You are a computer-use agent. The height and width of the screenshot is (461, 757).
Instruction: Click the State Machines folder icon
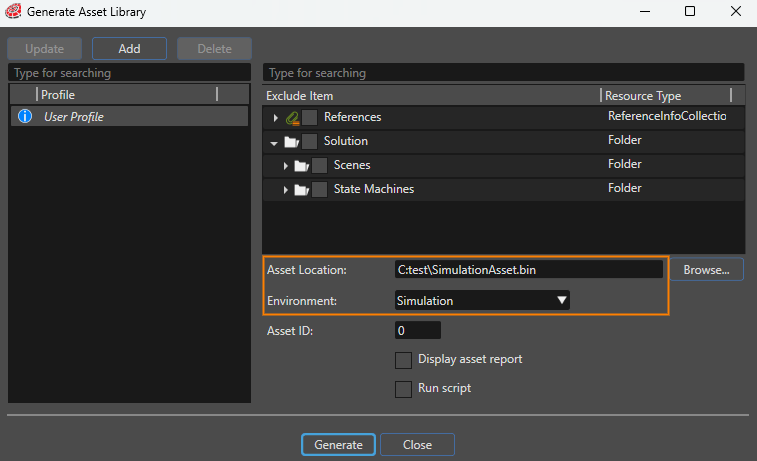(x=301, y=190)
